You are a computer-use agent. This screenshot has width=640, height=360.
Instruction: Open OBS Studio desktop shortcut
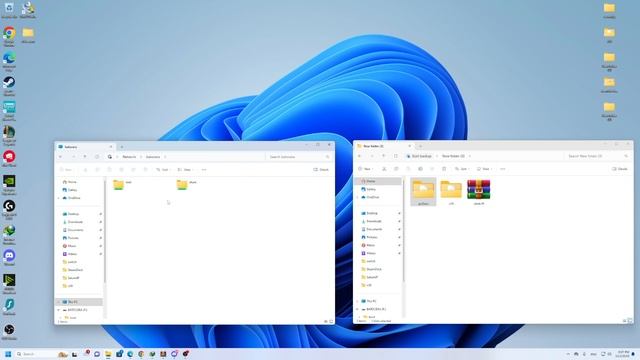coord(9,332)
